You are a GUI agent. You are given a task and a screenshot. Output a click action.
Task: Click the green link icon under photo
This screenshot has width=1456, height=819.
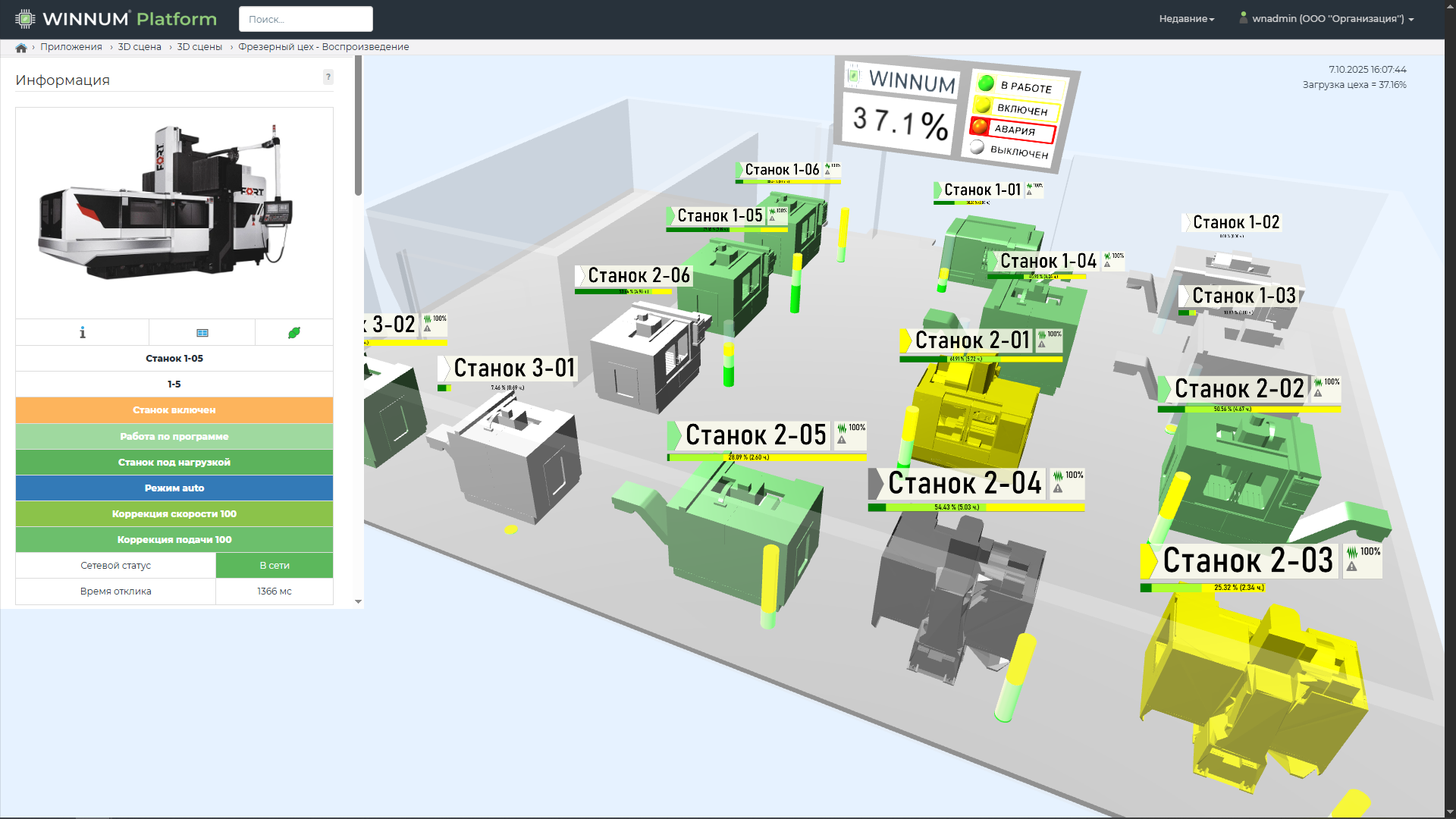click(x=294, y=332)
